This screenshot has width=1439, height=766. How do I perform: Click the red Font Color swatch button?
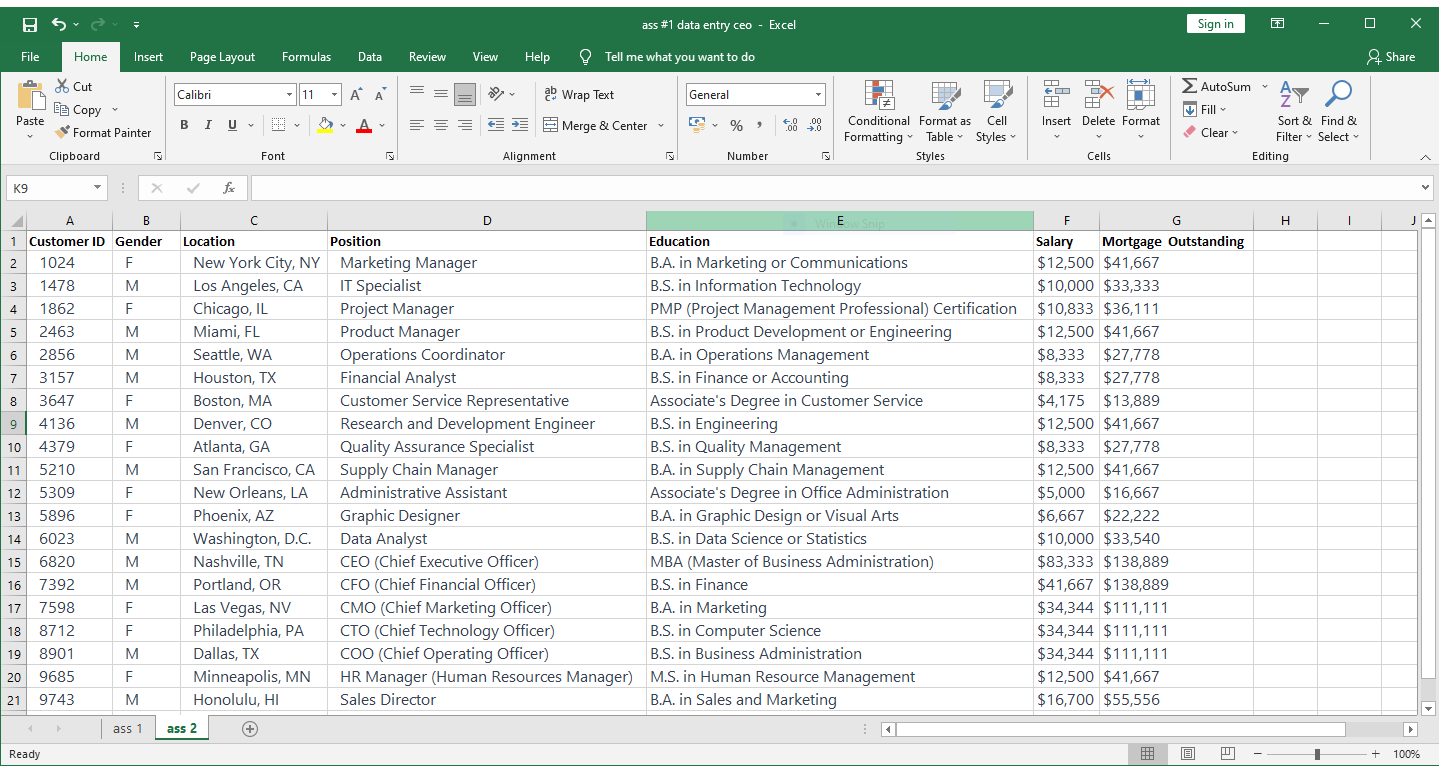point(364,126)
